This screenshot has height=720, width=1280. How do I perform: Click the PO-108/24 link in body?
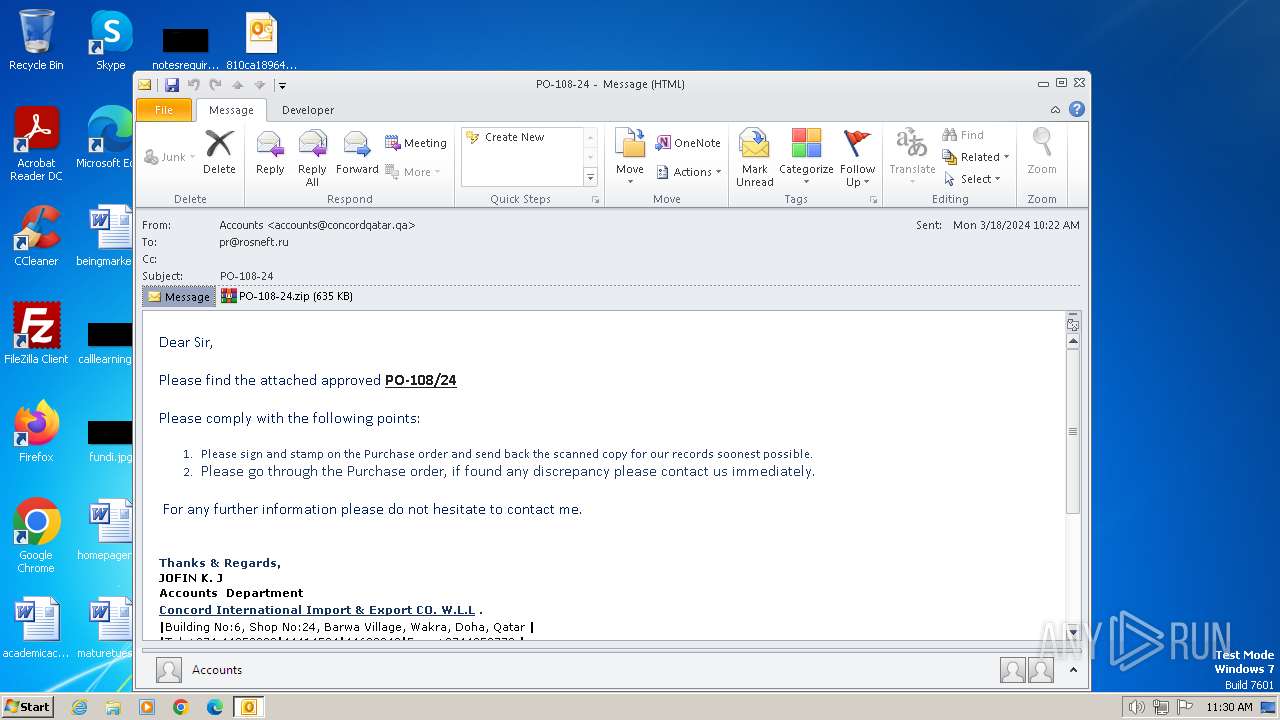(421, 380)
